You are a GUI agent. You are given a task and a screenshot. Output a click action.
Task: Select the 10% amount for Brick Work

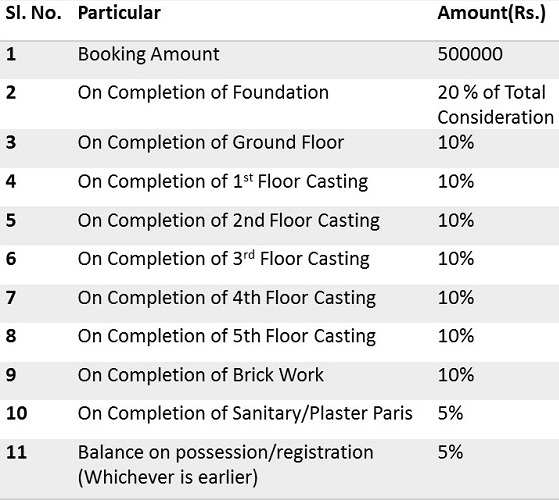[x=456, y=375]
